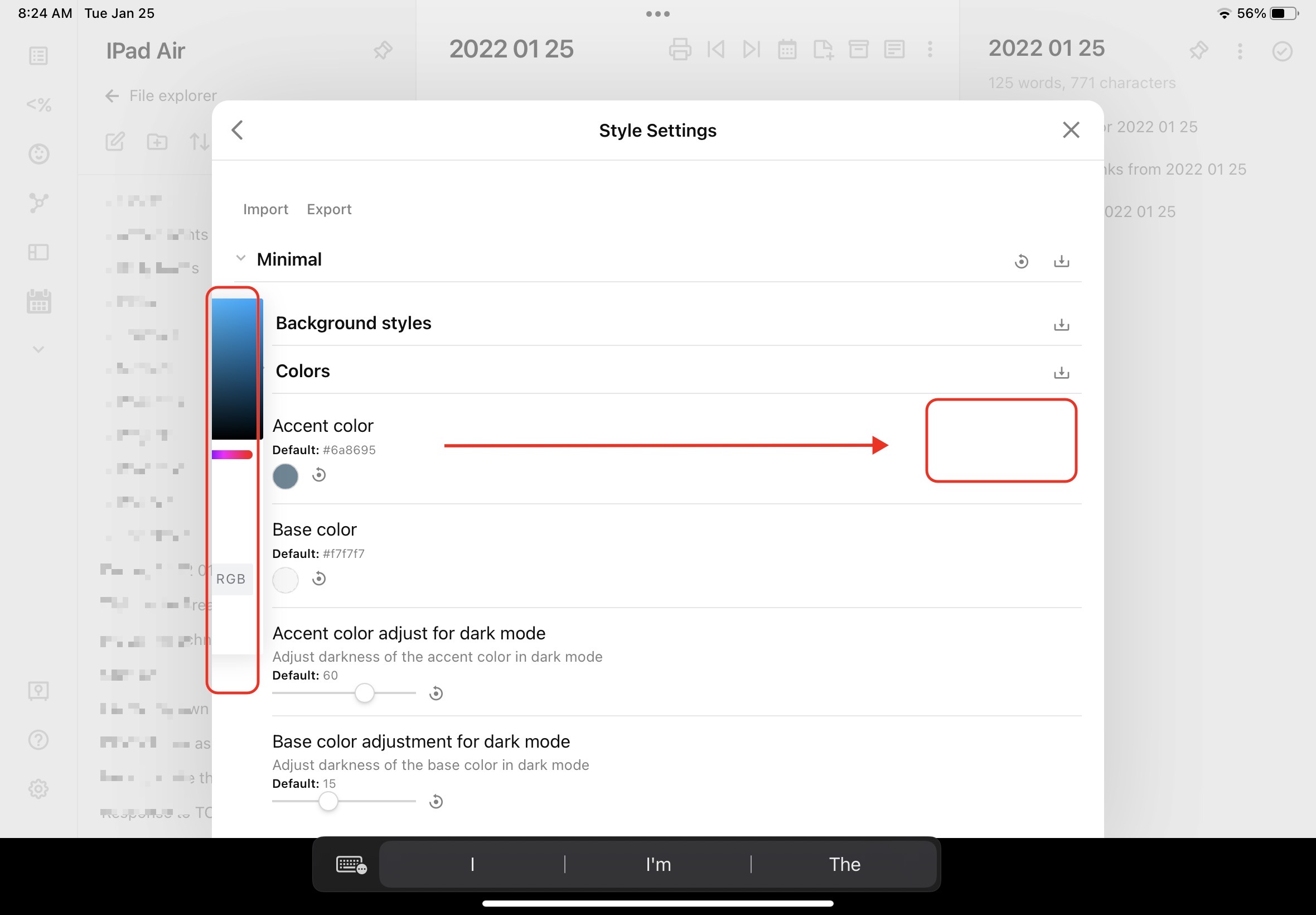Screen dimensions: 1316x915
Task: Download the Colors section settings
Action: tap(1062, 373)
